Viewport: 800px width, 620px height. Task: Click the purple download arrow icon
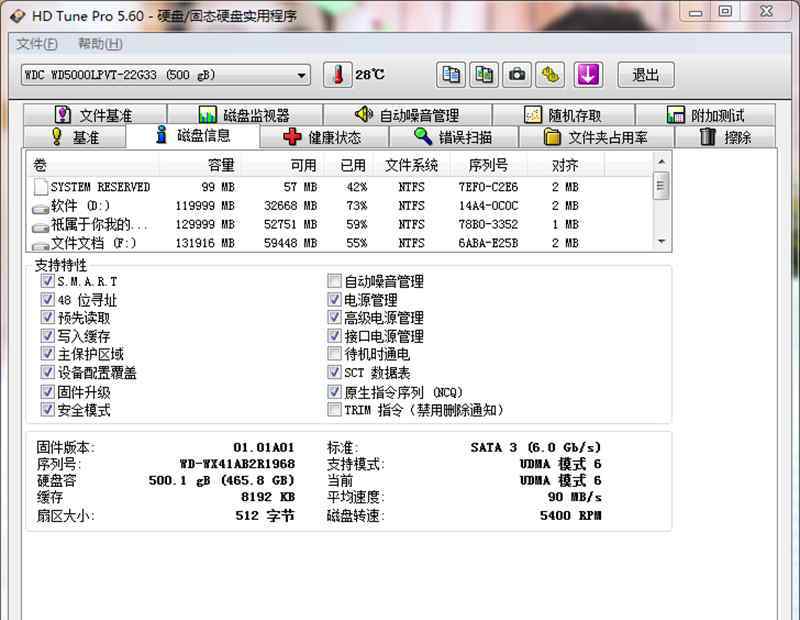pyautogui.click(x=588, y=75)
